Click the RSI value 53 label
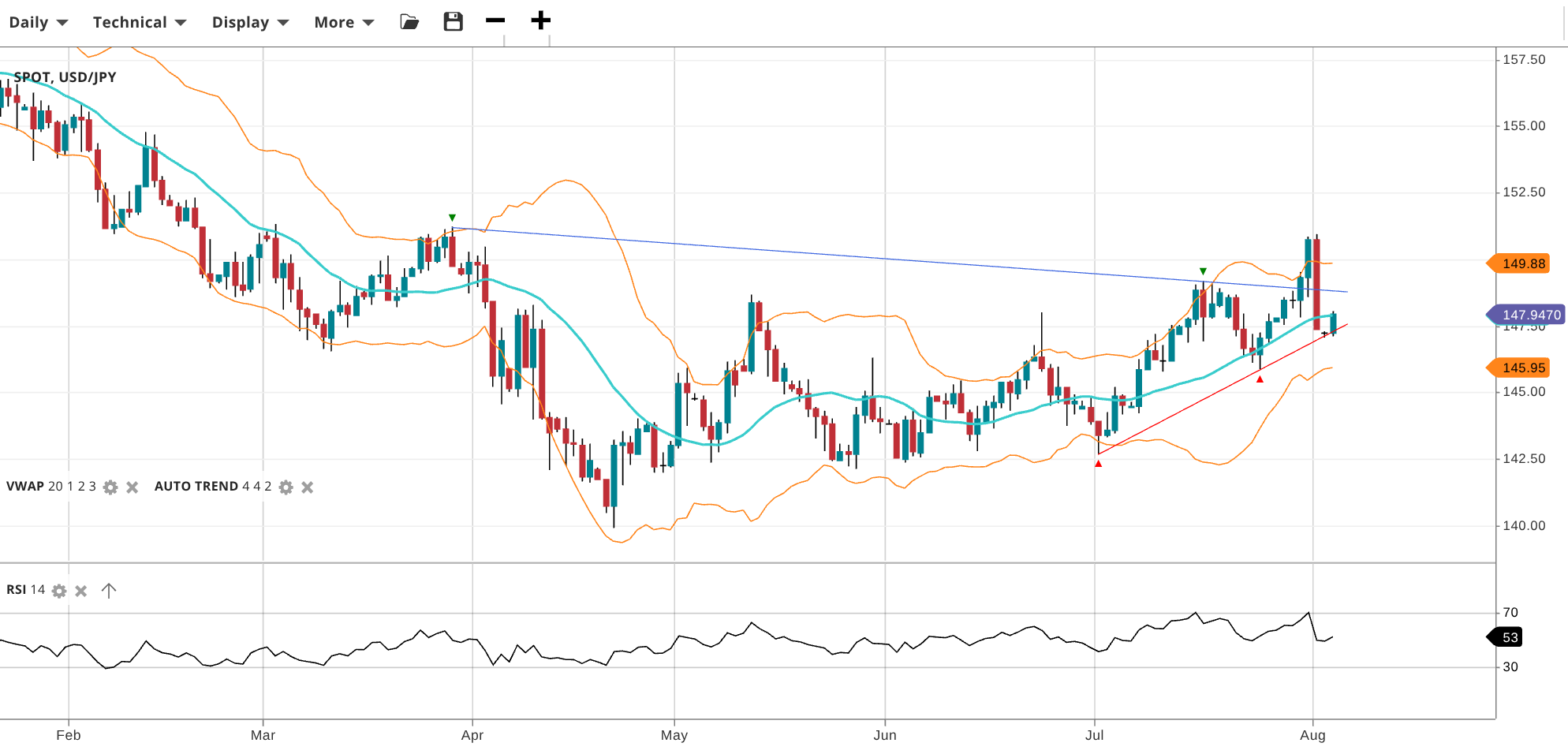 [x=1506, y=637]
